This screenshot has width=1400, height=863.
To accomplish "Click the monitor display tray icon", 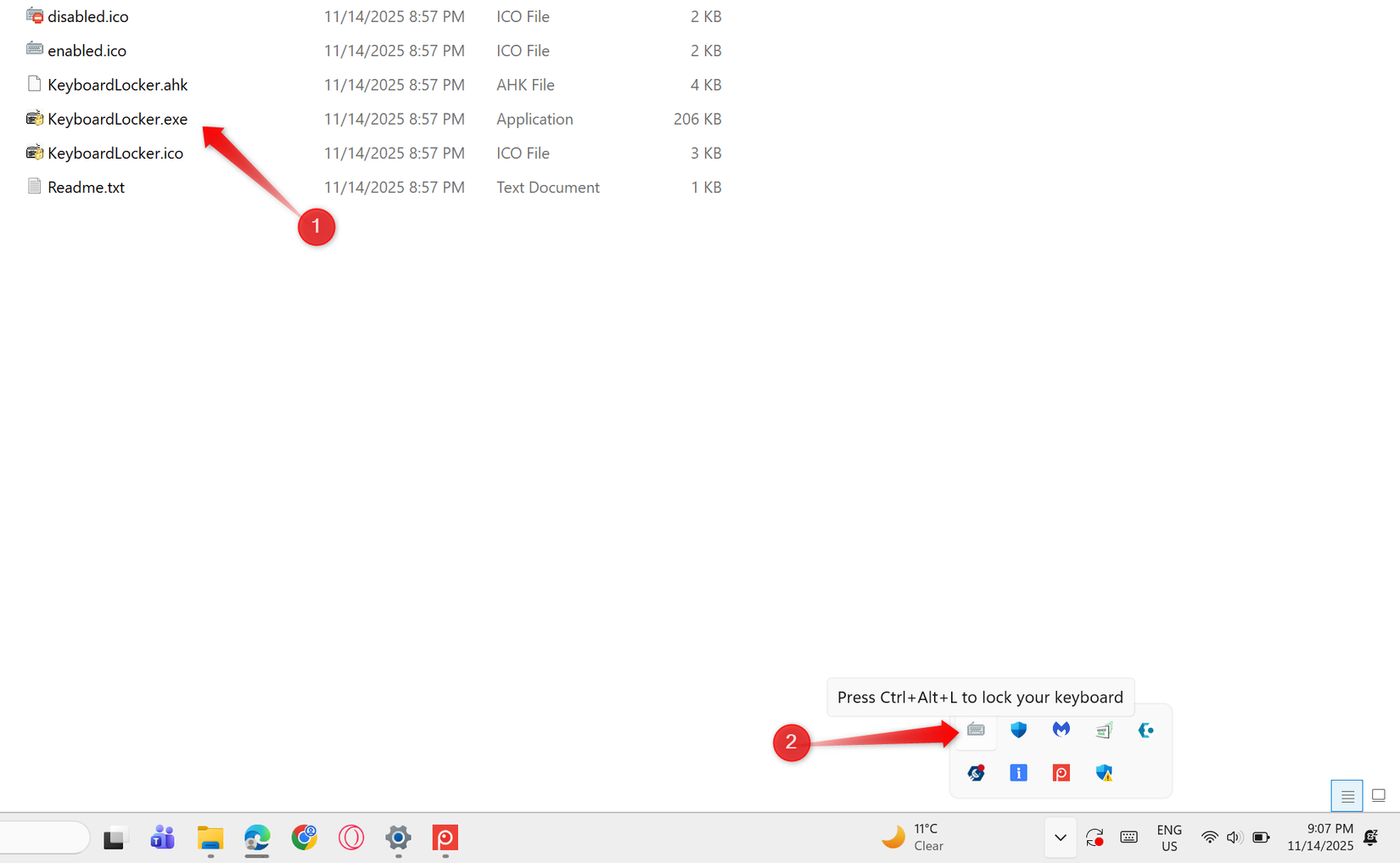I will [1103, 730].
